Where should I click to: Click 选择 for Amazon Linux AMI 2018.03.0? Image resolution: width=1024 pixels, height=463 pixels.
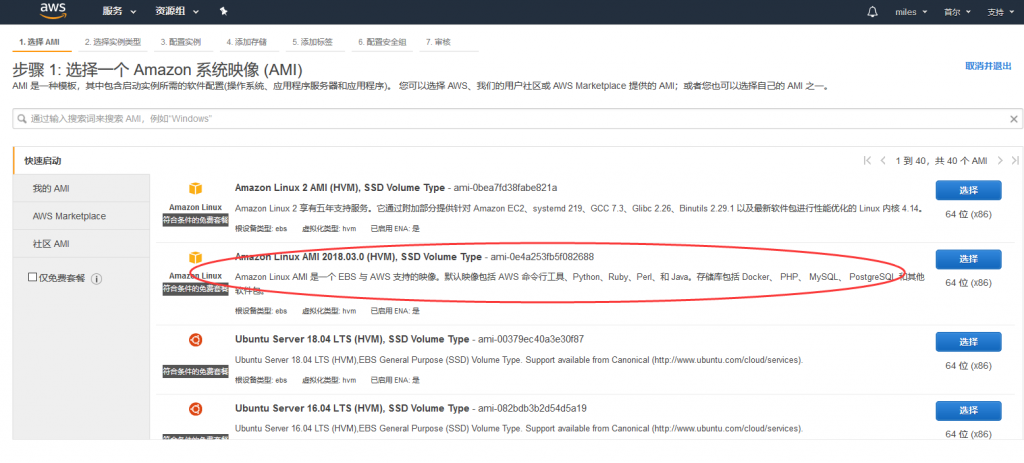click(968, 259)
